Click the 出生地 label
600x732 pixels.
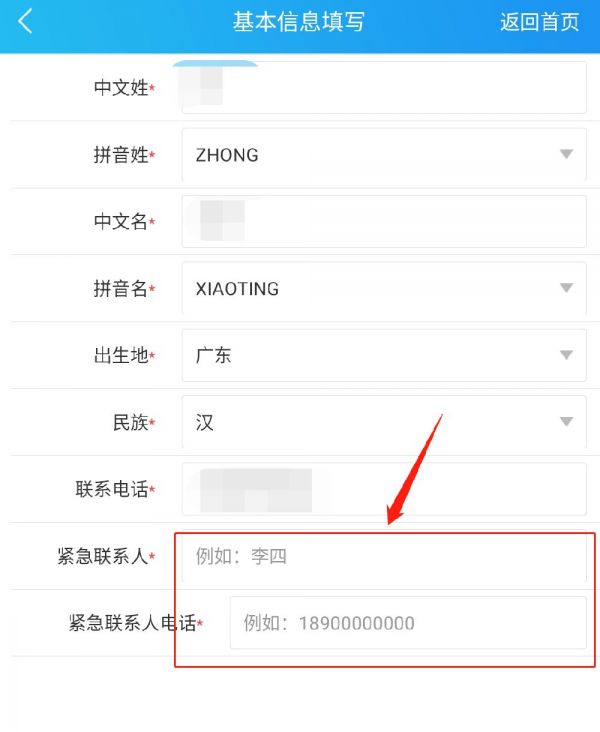point(121,355)
